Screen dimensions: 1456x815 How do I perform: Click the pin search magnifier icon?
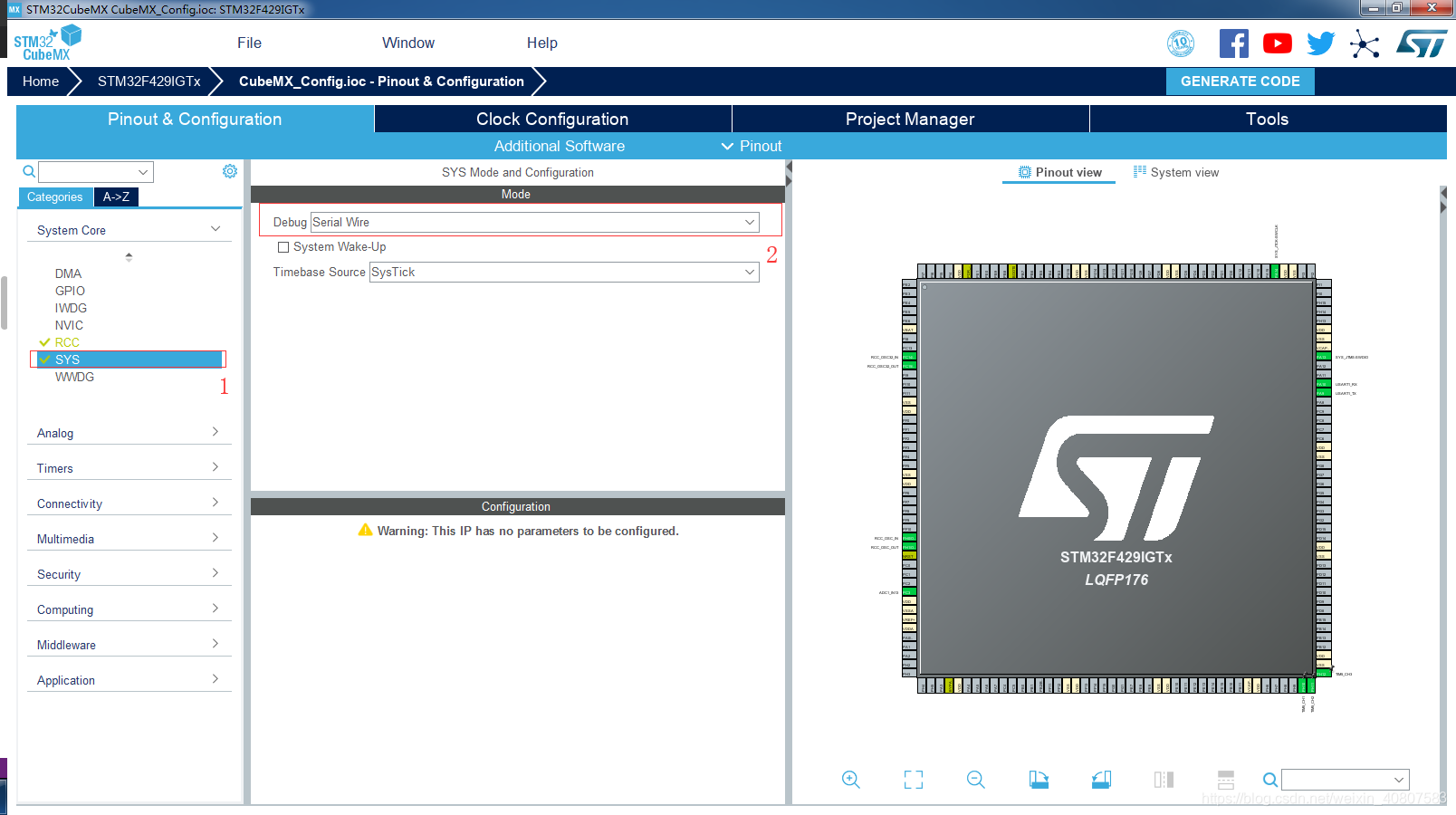point(1270,780)
